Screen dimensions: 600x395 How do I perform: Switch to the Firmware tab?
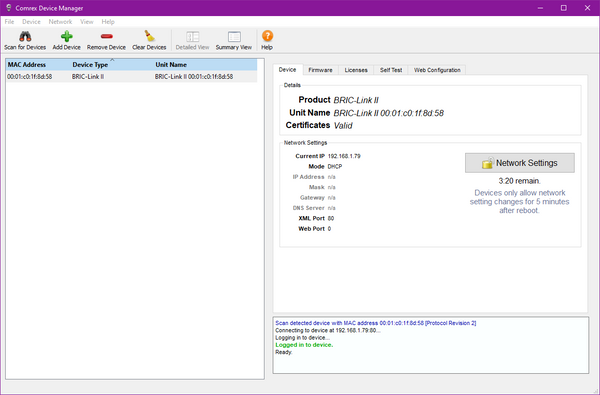(320, 70)
